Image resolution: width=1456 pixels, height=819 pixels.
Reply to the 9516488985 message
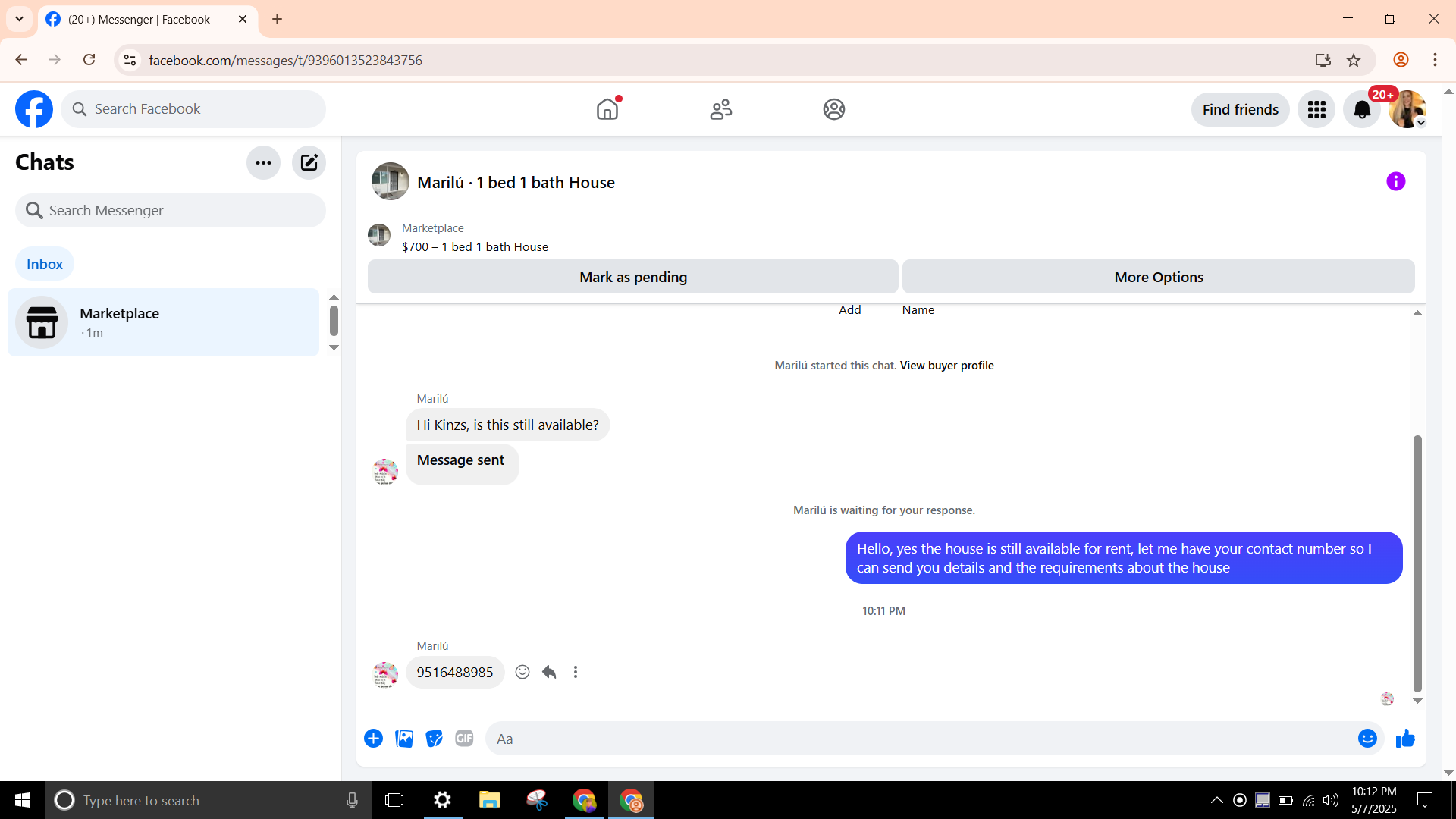(549, 672)
